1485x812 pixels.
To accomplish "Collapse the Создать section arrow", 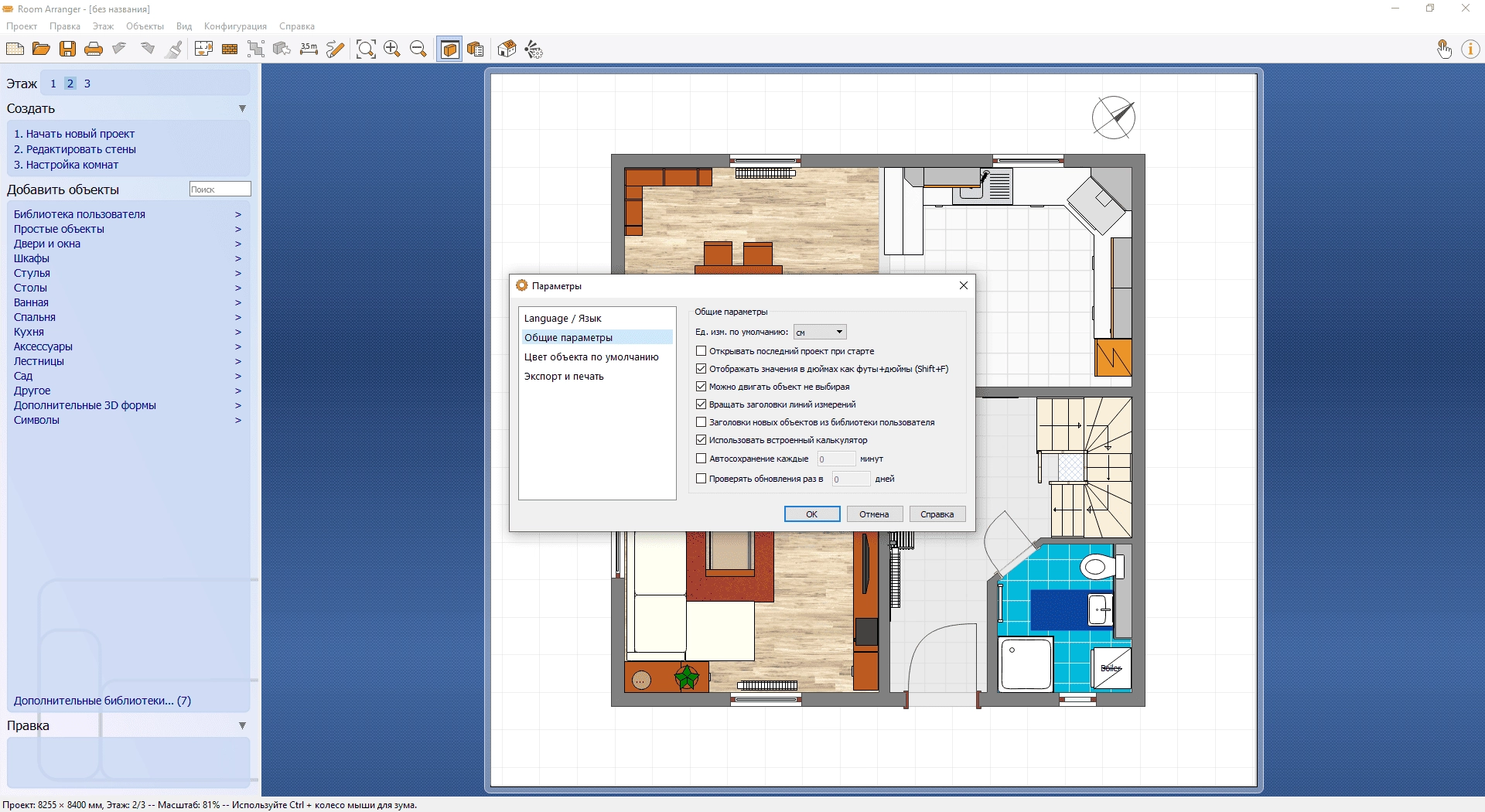I will click(242, 108).
